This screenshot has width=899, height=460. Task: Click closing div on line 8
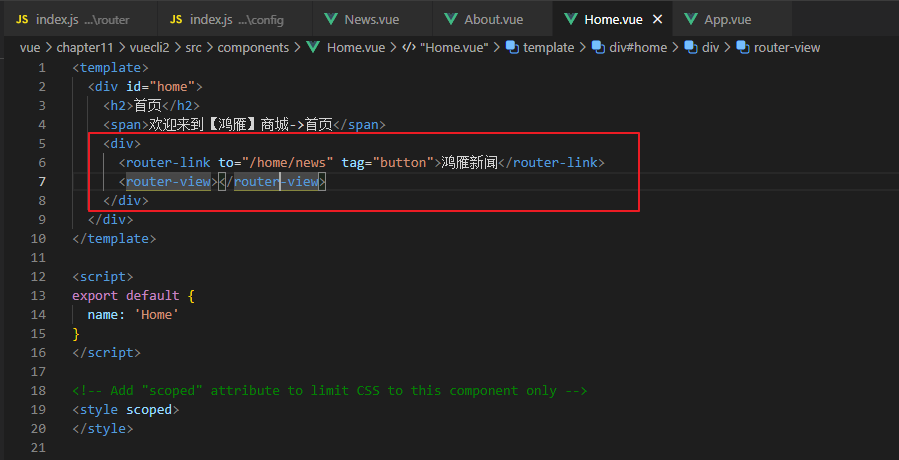coord(126,201)
